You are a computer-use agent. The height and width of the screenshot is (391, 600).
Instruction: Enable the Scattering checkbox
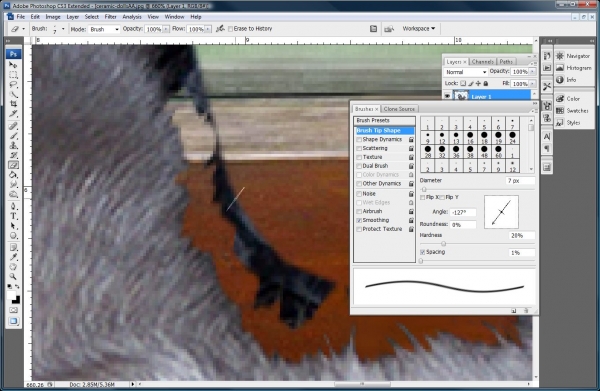pos(359,148)
